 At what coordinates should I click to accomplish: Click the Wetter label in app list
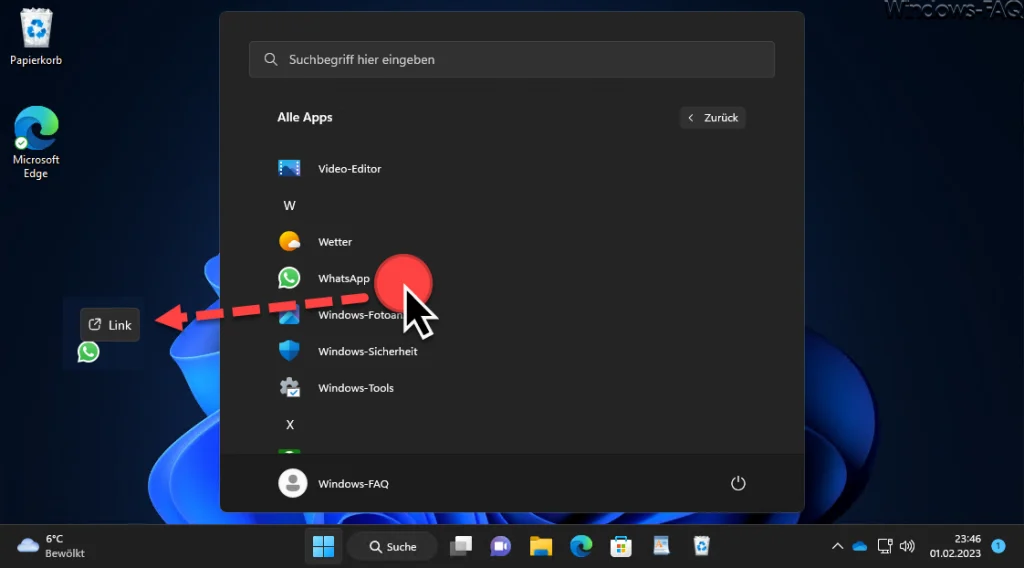[x=335, y=242]
